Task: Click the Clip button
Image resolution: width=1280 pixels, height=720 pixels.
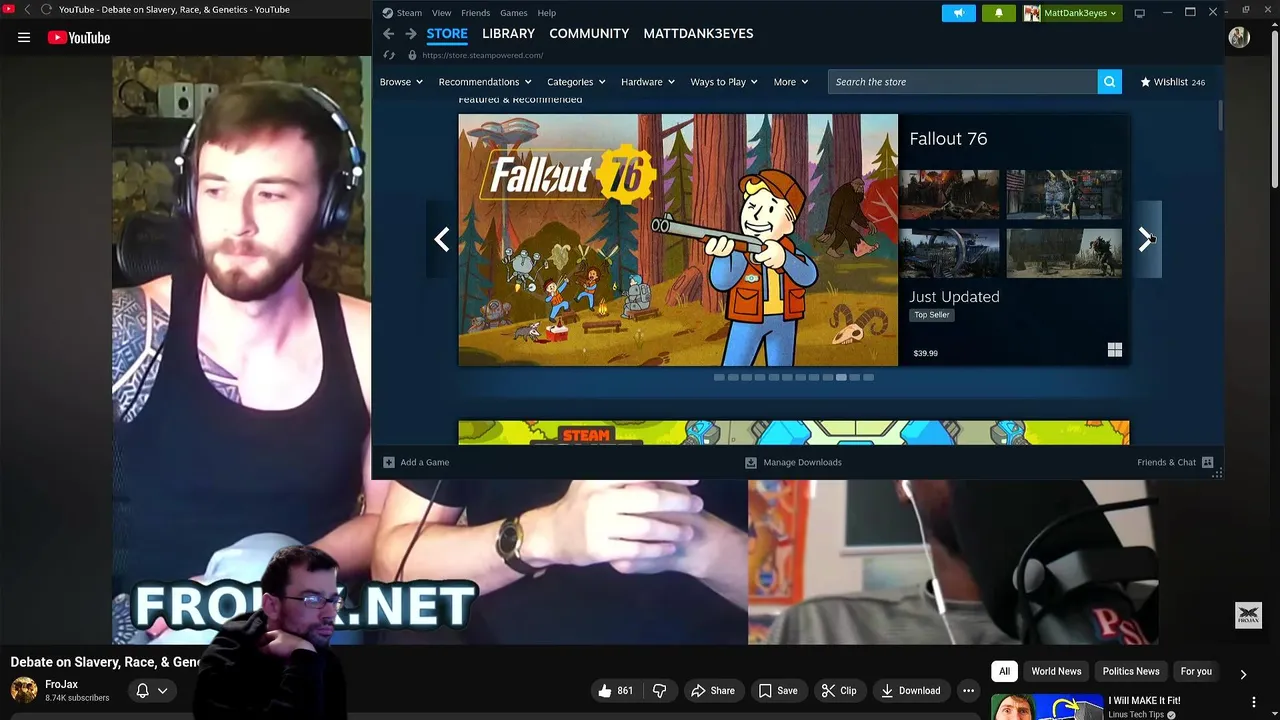Action: coord(839,690)
